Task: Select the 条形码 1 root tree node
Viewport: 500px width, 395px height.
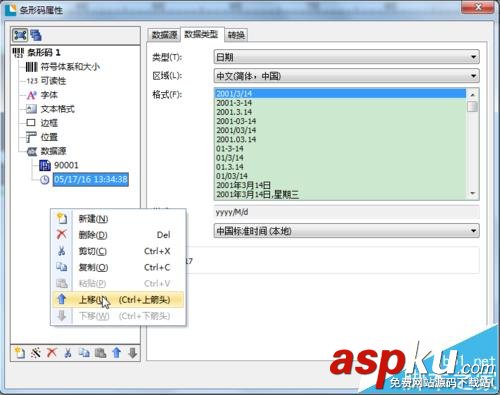Action: 44,52
